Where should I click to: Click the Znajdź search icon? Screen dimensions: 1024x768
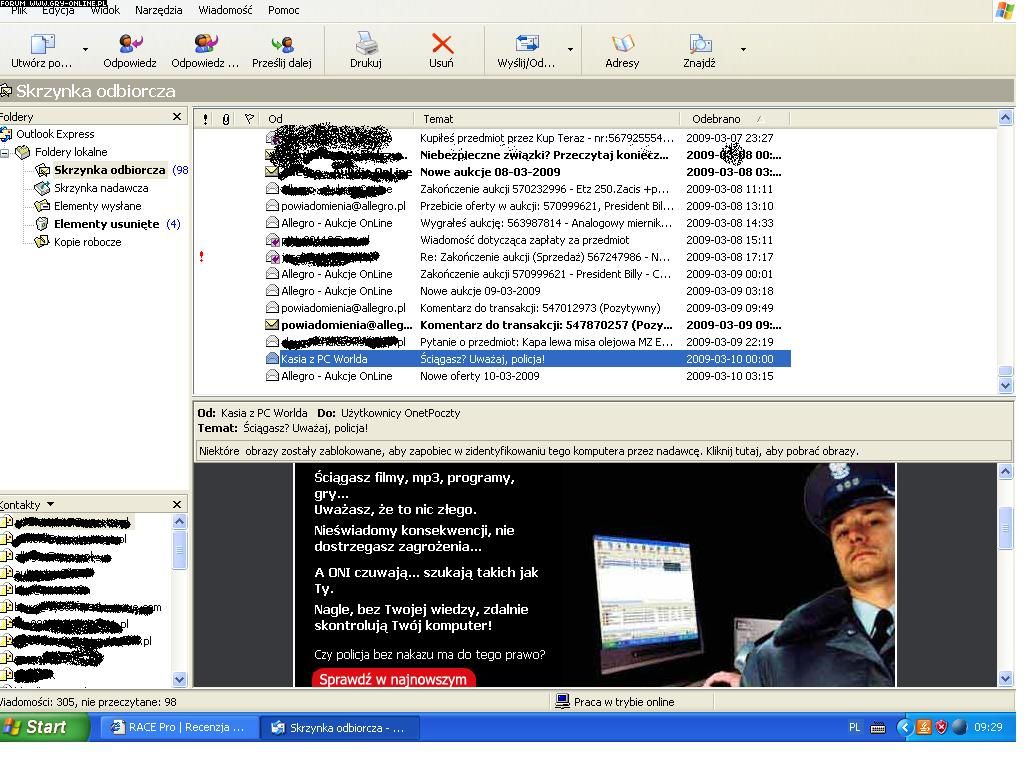click(x=700, y=44)
